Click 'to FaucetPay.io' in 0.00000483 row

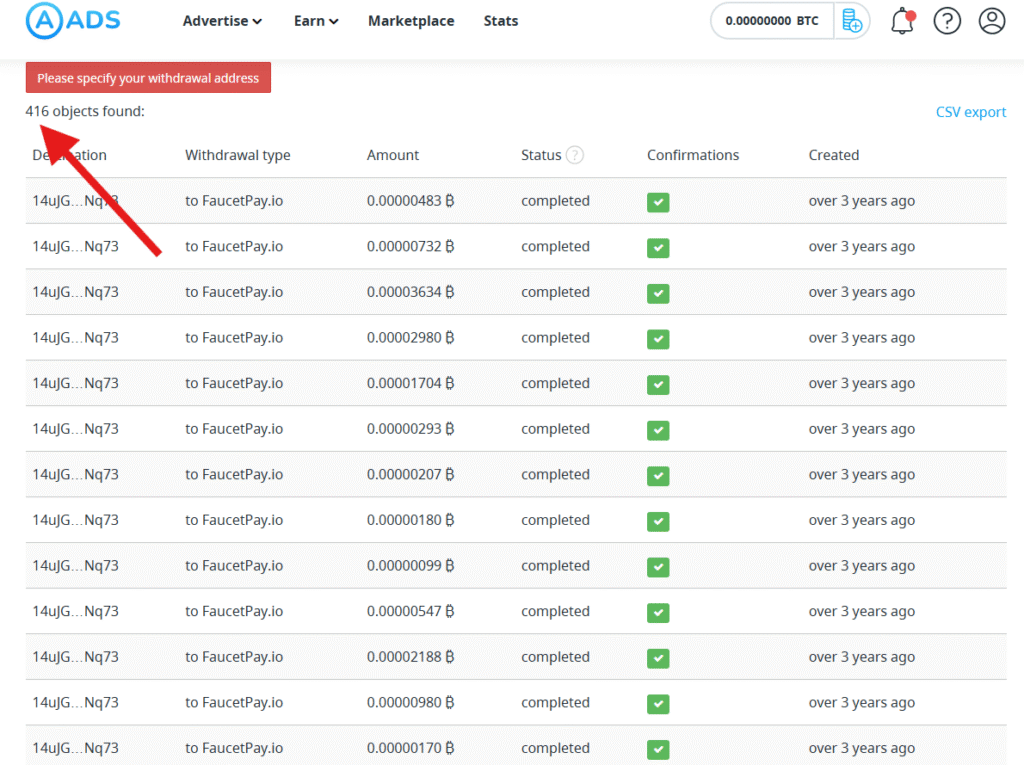(234, 201)
